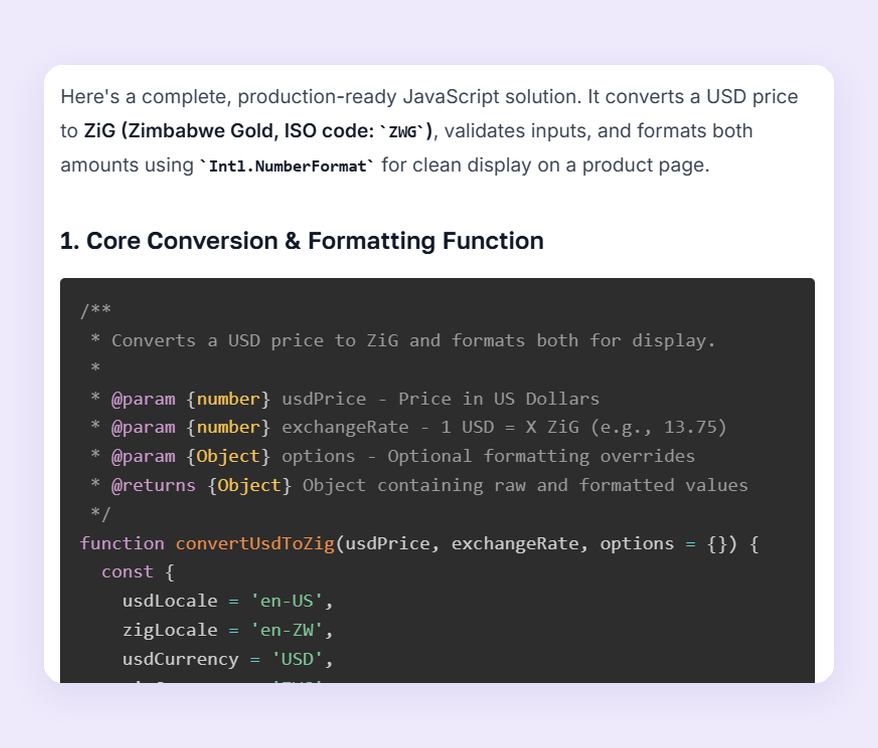This screenshot has height=748, width=878.
Task: Click the "options = {}" parameter in signature
Action: tap(663, 544)
